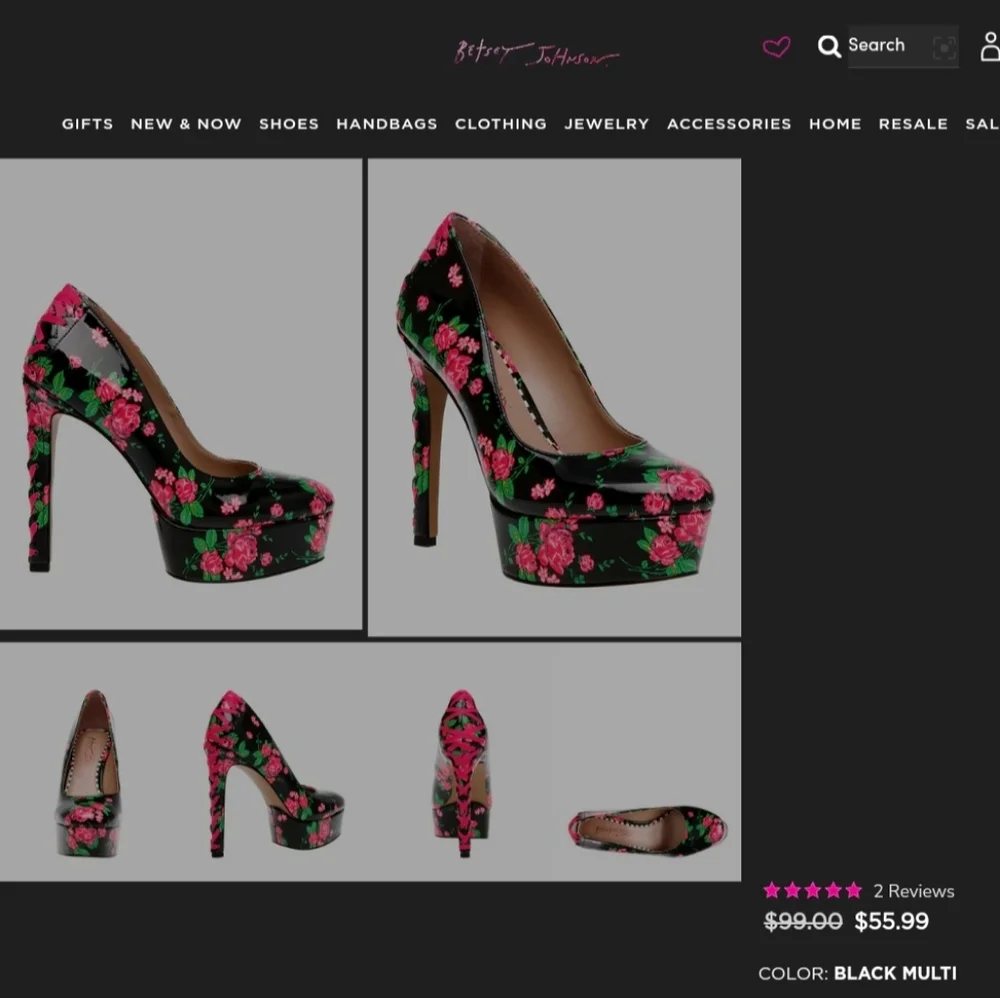Browse the GIFTS section
Viewport: 1000px width, 998px height.
point(87,123)
